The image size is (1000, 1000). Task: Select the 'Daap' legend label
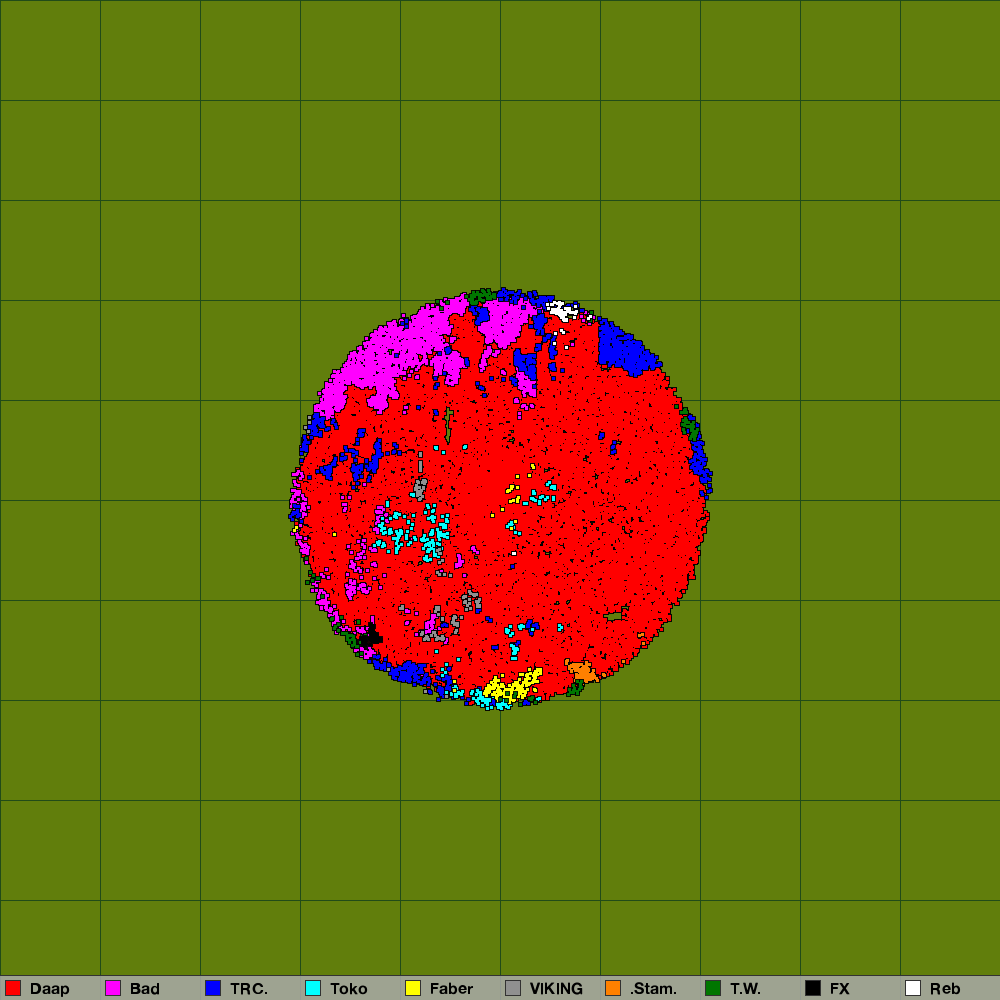(x=50, y=989)
